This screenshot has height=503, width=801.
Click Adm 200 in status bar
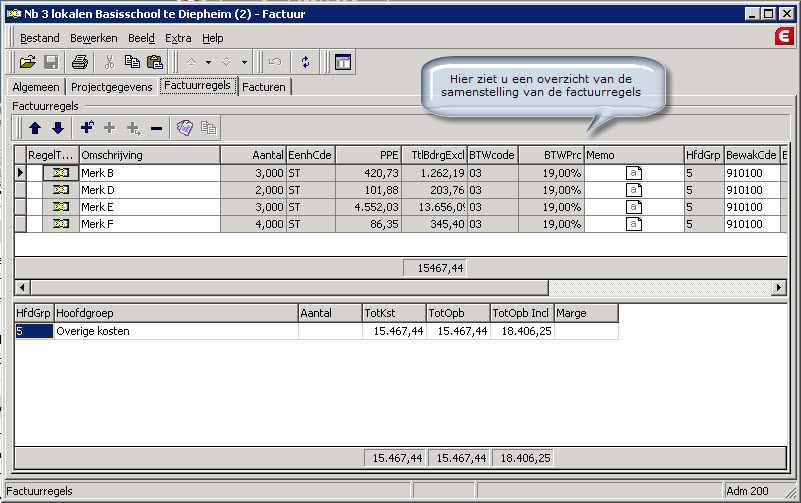pyautogui.click(x=747, y=491)
